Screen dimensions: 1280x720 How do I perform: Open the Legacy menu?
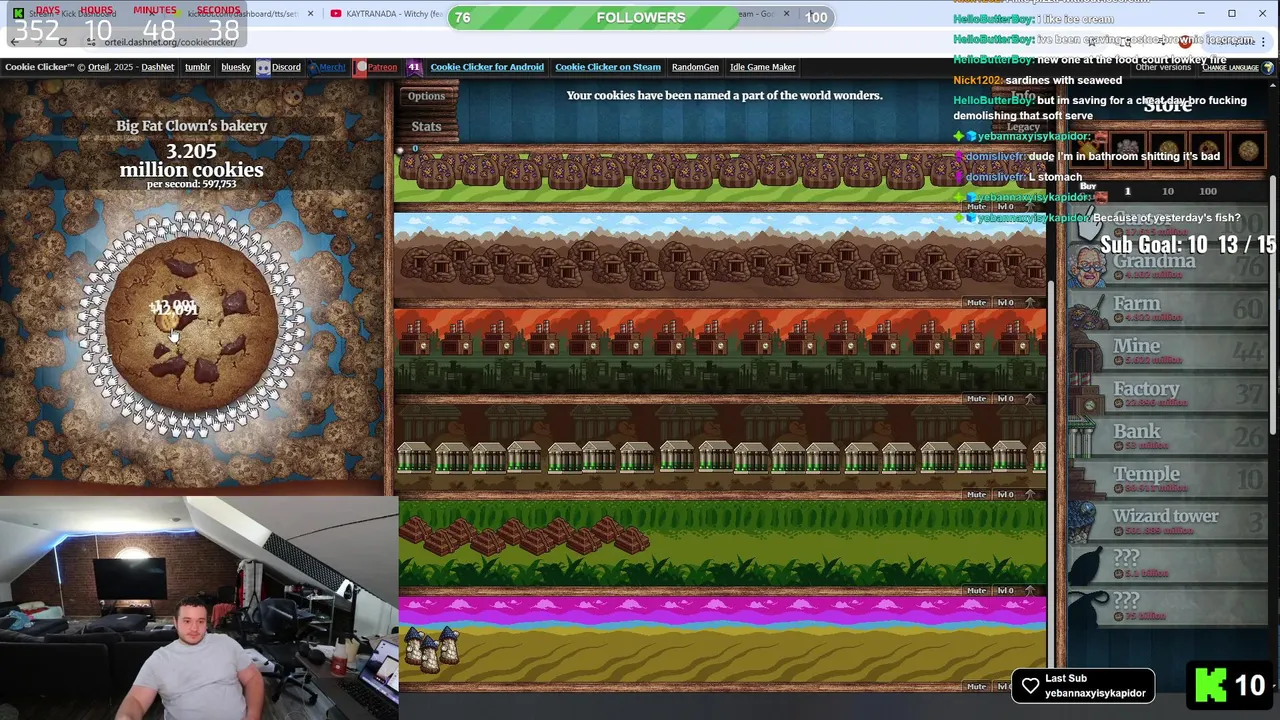click(x=1023, y=127)
